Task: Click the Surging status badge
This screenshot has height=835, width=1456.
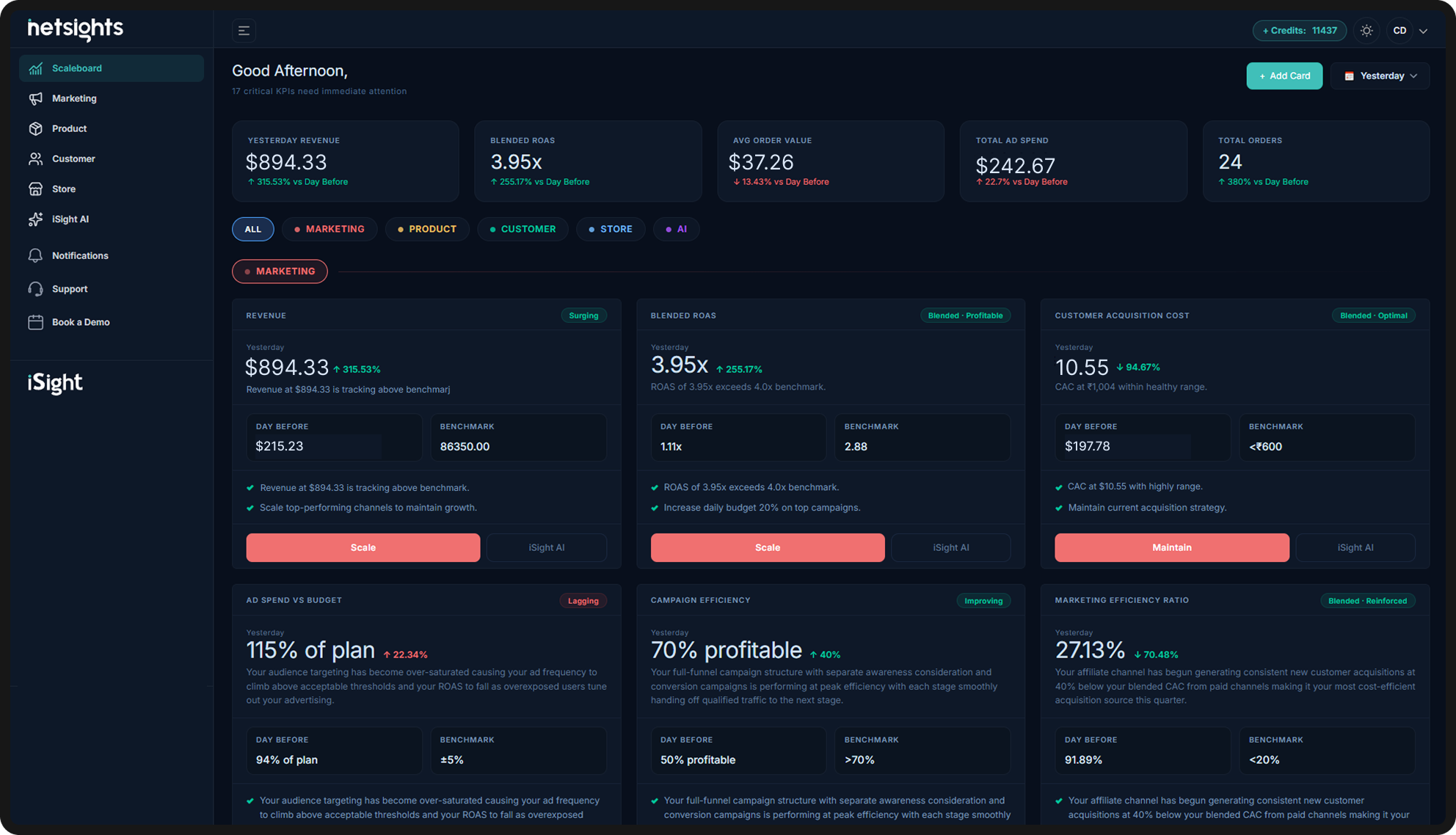Action: click(x=583, y=316)
